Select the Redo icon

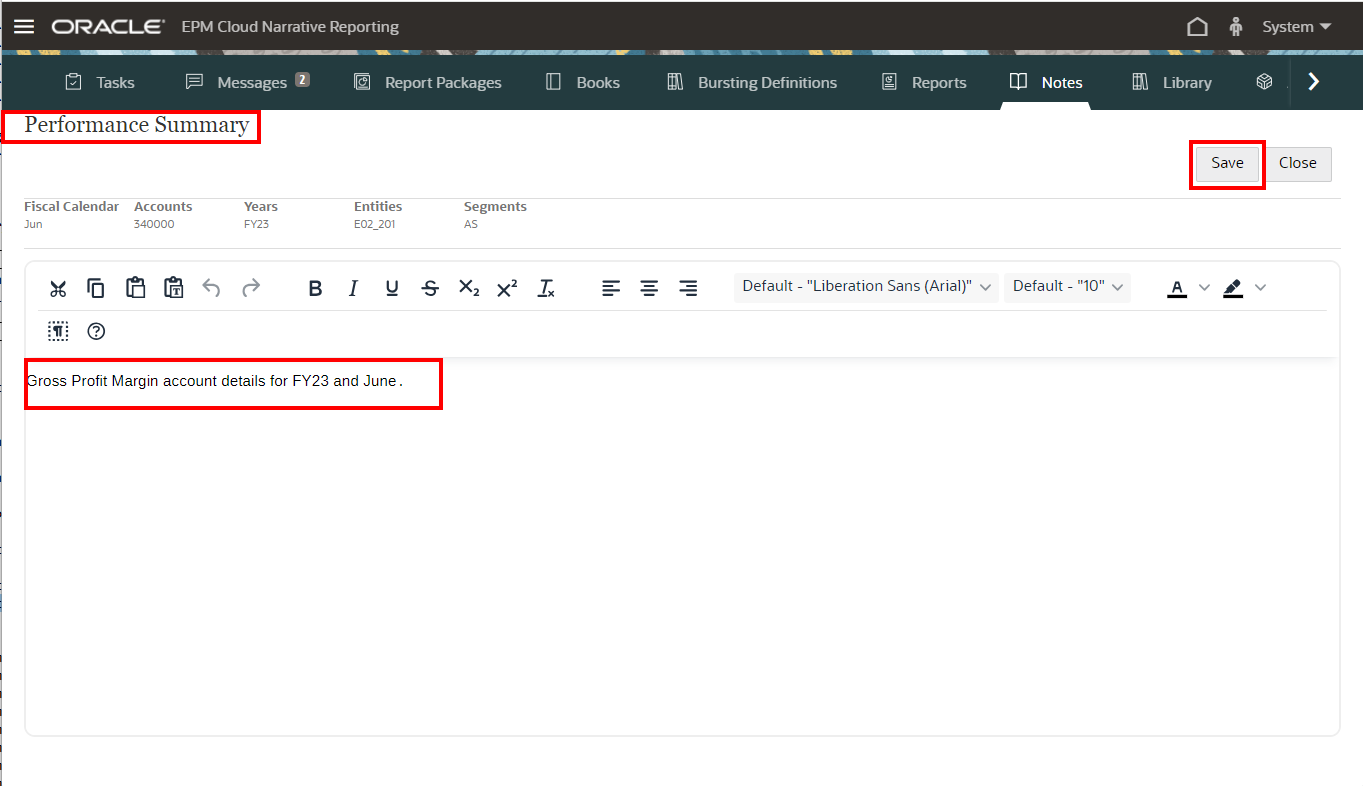[x=250, y=288]
